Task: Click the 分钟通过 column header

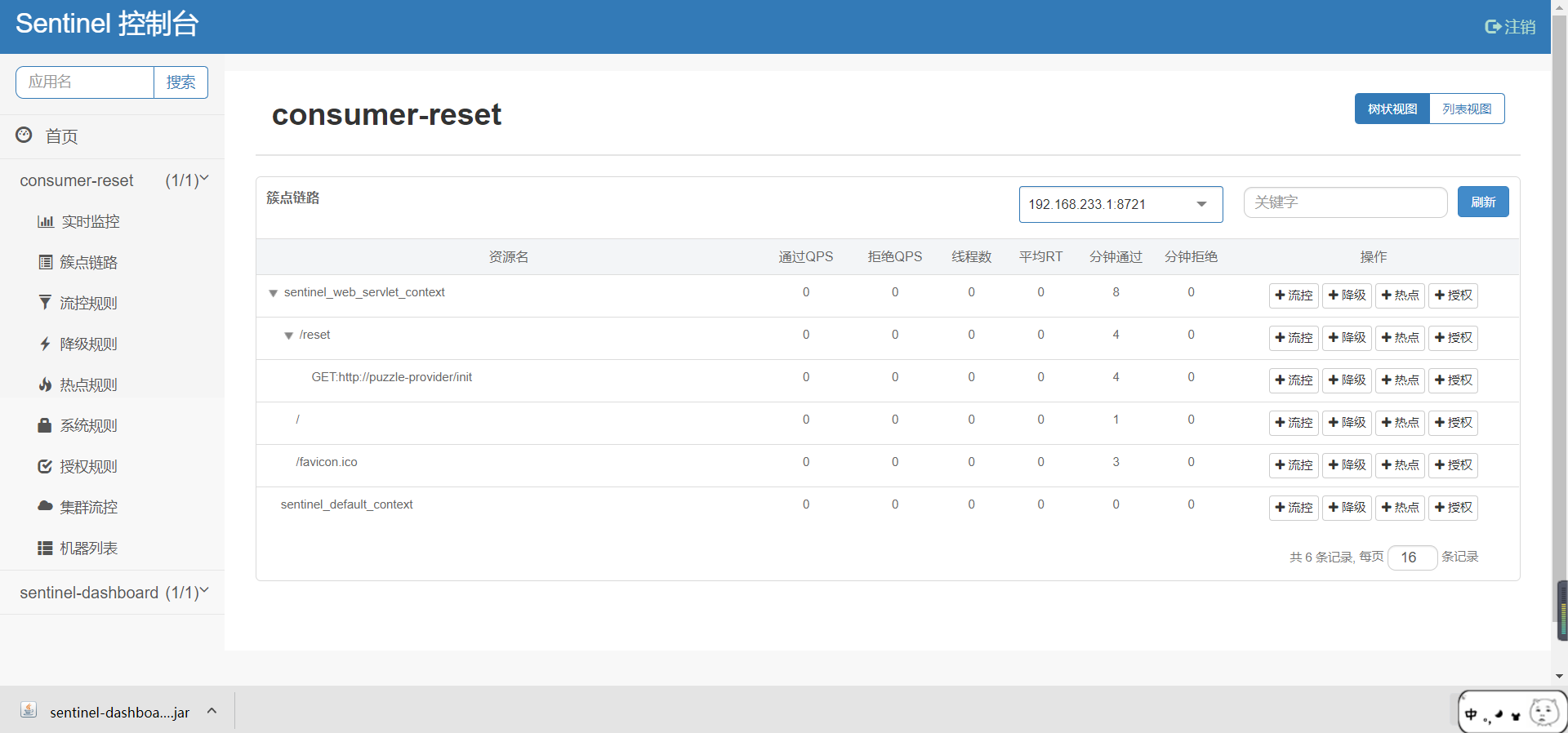Action: click(x=1116, y=257)
